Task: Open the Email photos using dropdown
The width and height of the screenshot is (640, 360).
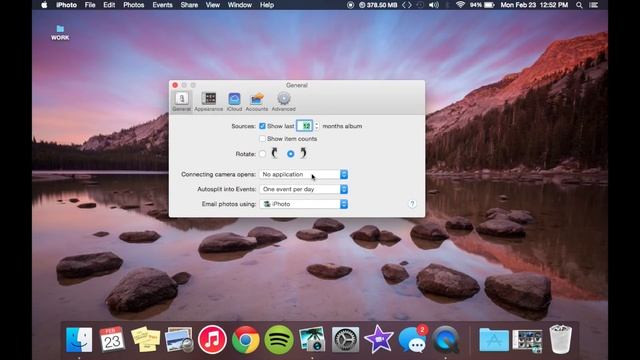Action: (x=304, y=204)
